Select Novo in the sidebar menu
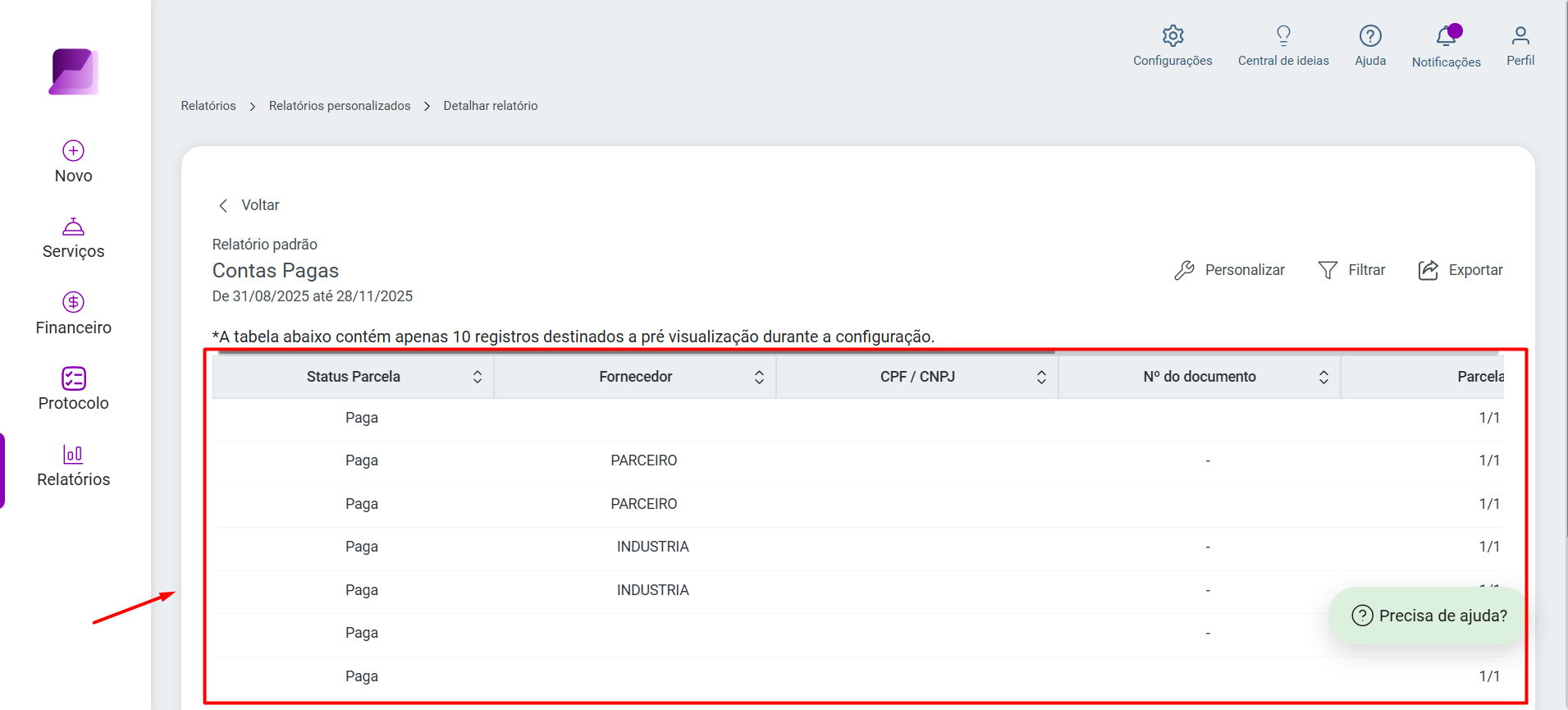The width and height of the screenshot is (1568, 710). (73, 176)
